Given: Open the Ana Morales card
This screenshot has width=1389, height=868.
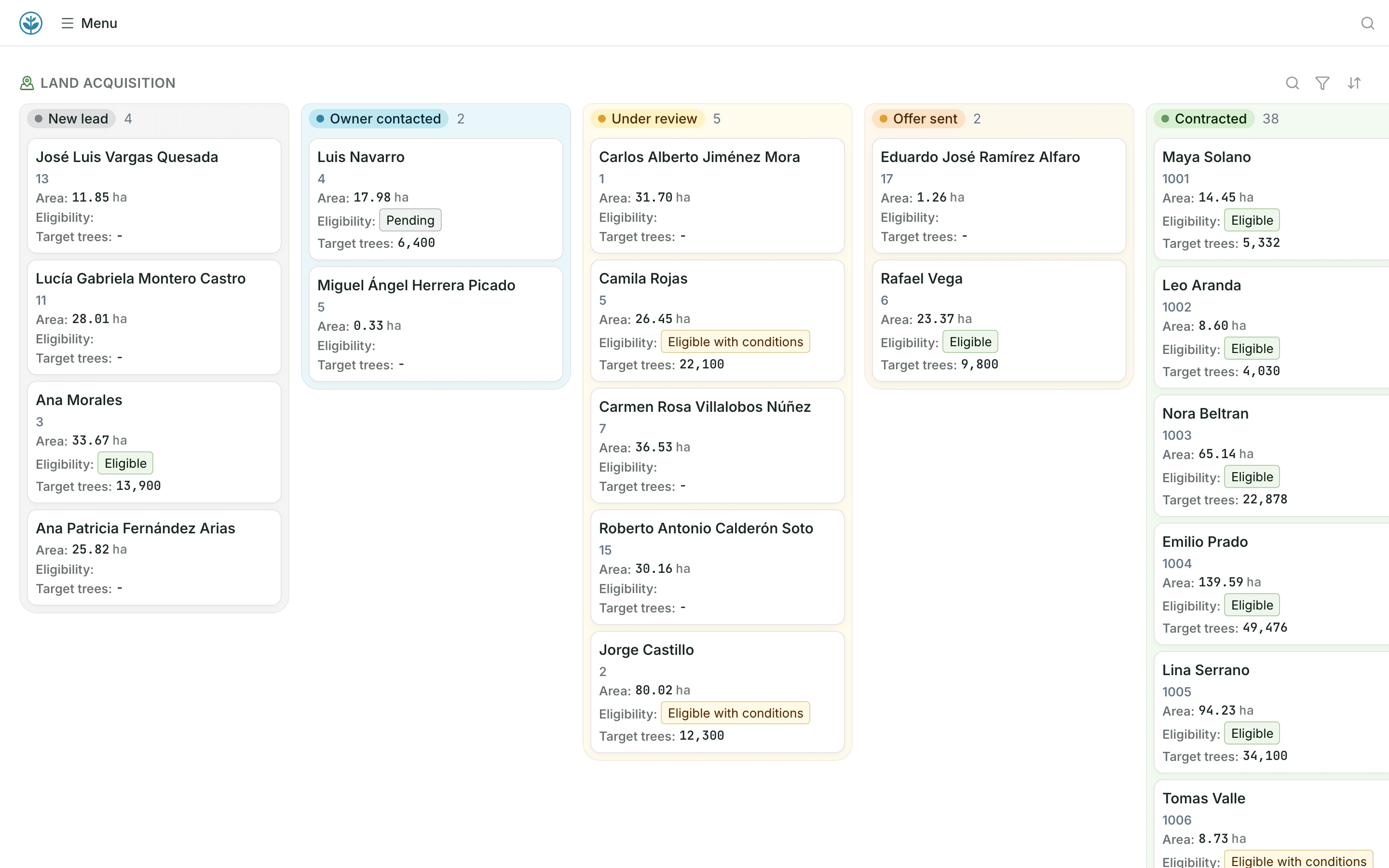Looking at the screenshot, I should 154,443.
